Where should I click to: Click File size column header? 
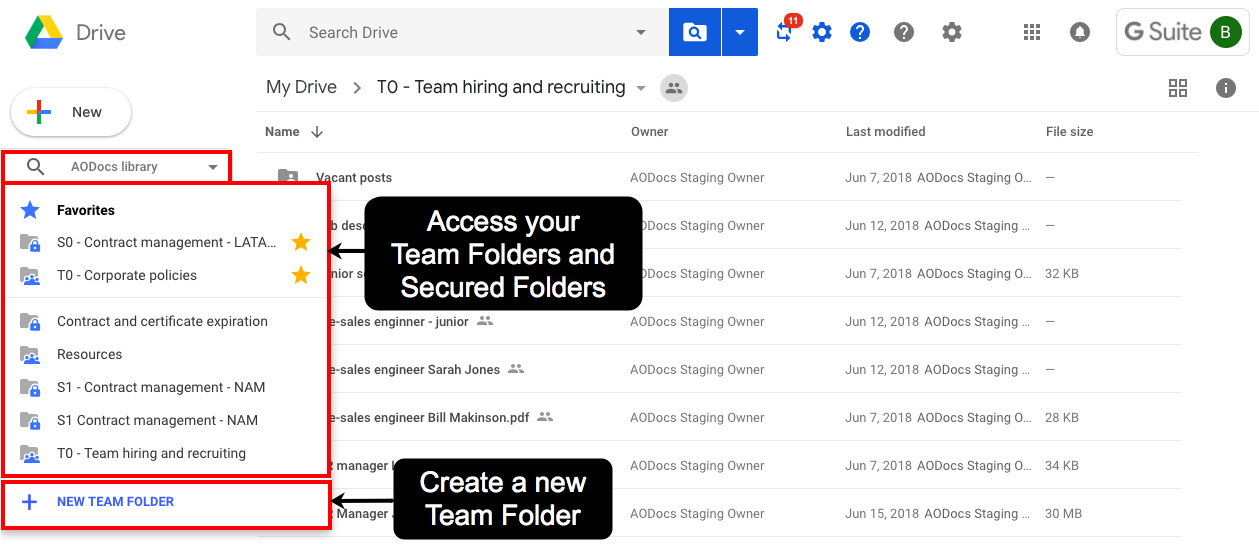pos(1069,132)
